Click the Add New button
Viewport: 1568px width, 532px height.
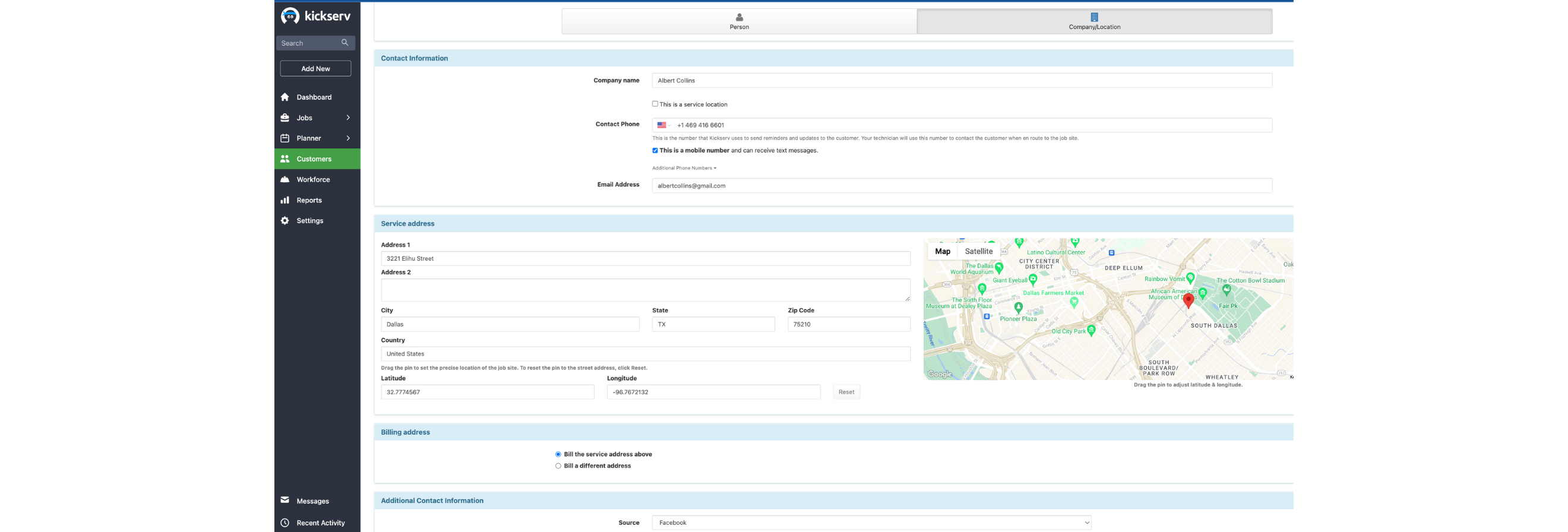pos(315,69)
